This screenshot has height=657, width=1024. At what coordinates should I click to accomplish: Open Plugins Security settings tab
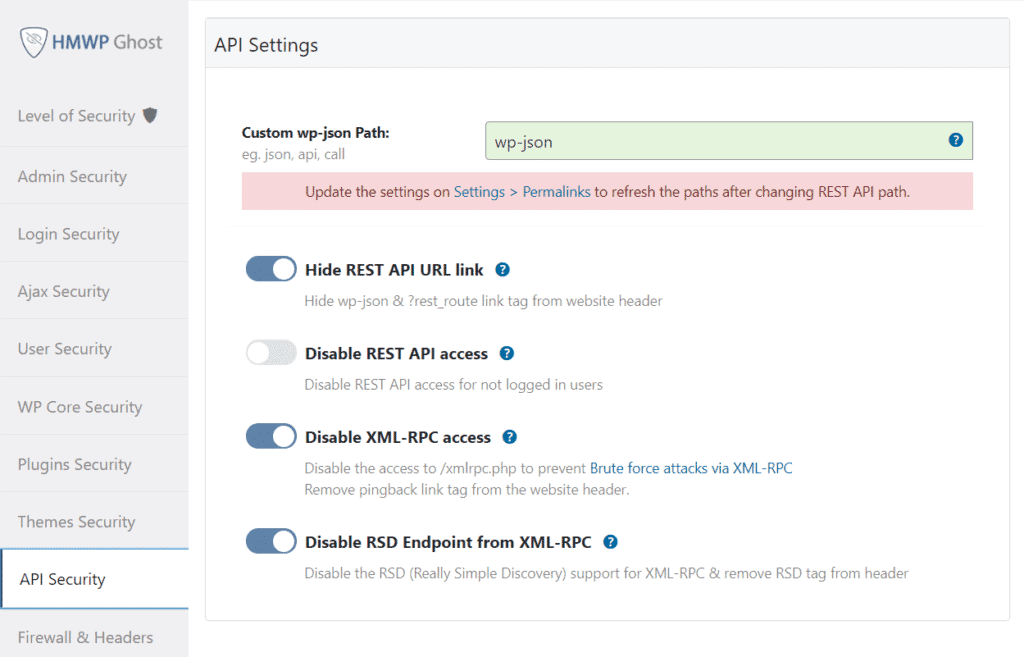[x=74, y=464]
